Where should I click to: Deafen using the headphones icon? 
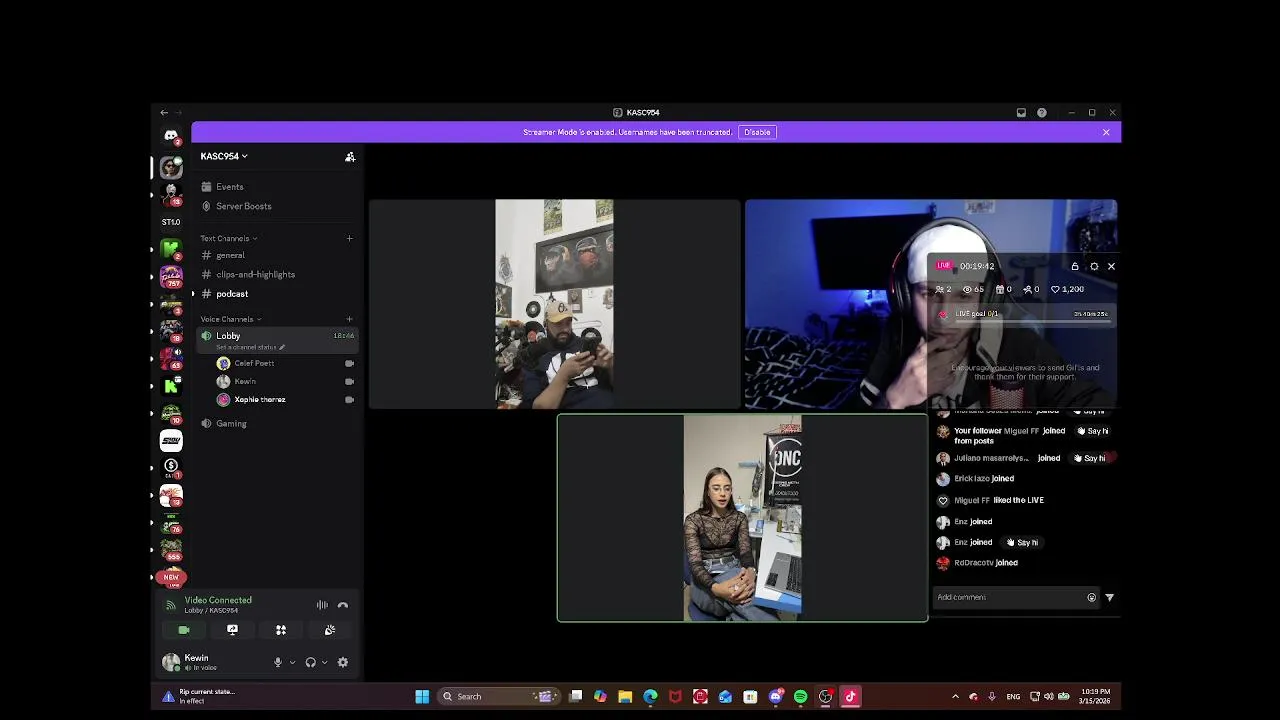310,662
